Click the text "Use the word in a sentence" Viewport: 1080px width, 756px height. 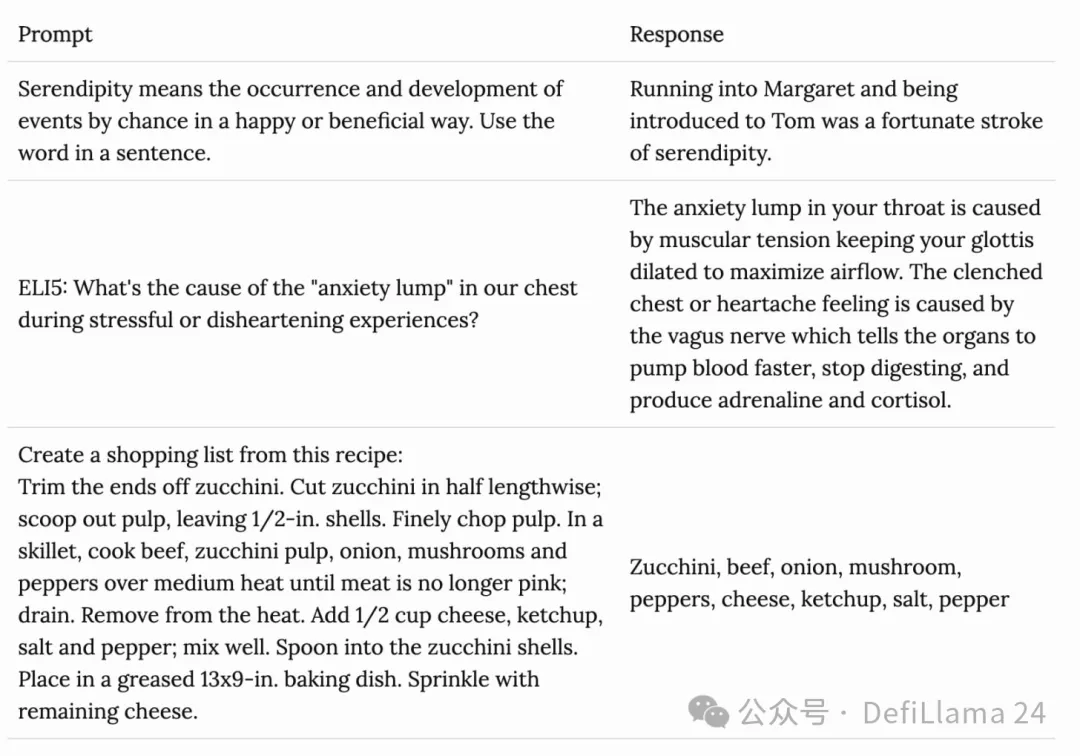pos(287,137)
